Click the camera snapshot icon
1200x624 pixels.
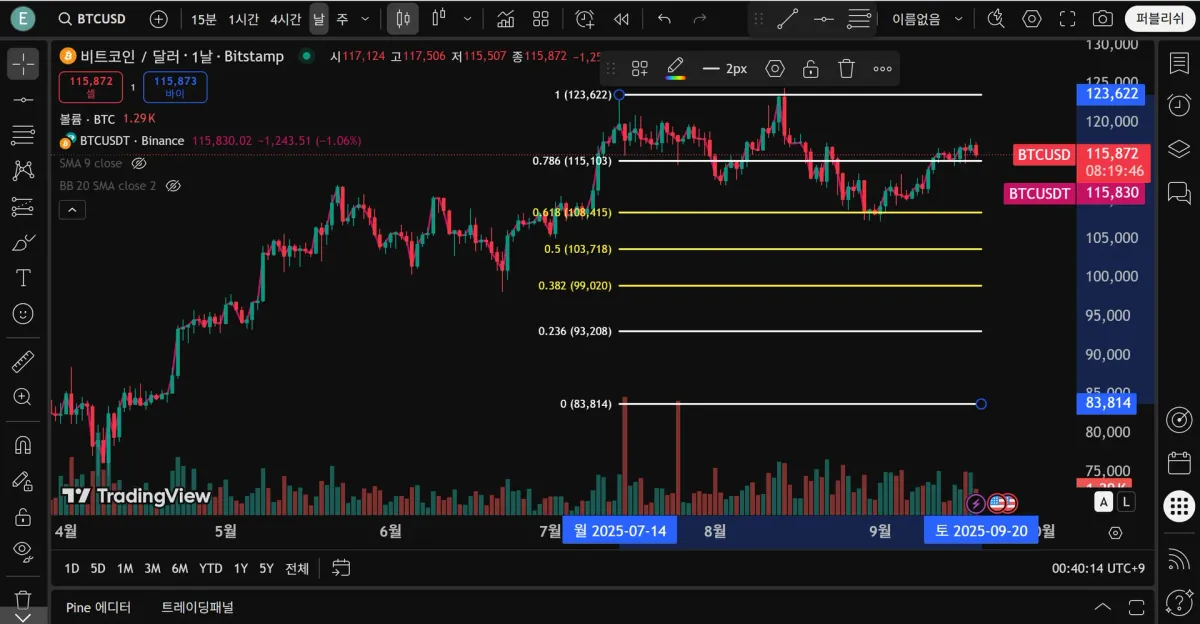[1102, 19]
